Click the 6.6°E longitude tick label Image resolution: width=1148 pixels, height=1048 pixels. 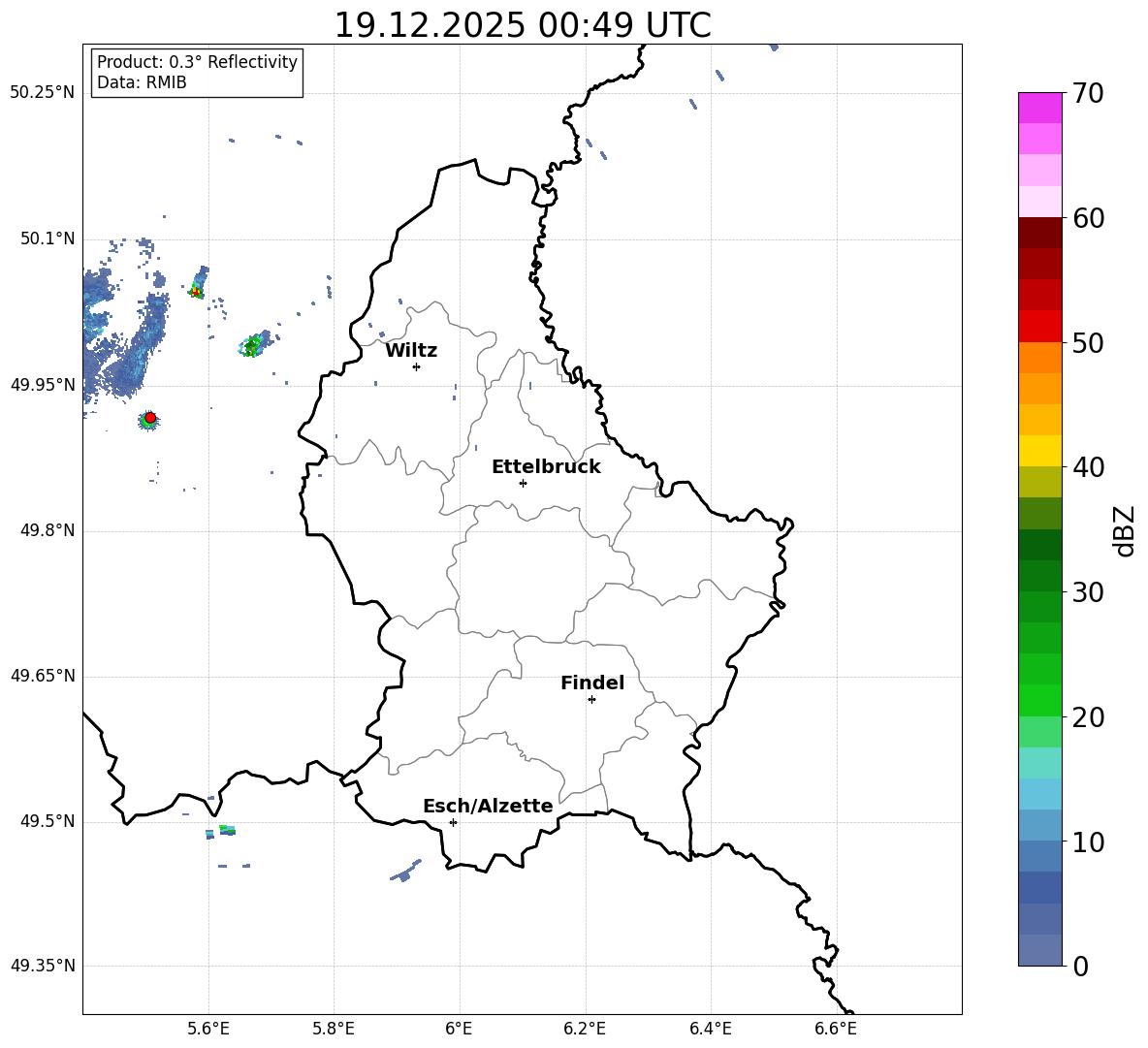click(x=836, y=1030)
